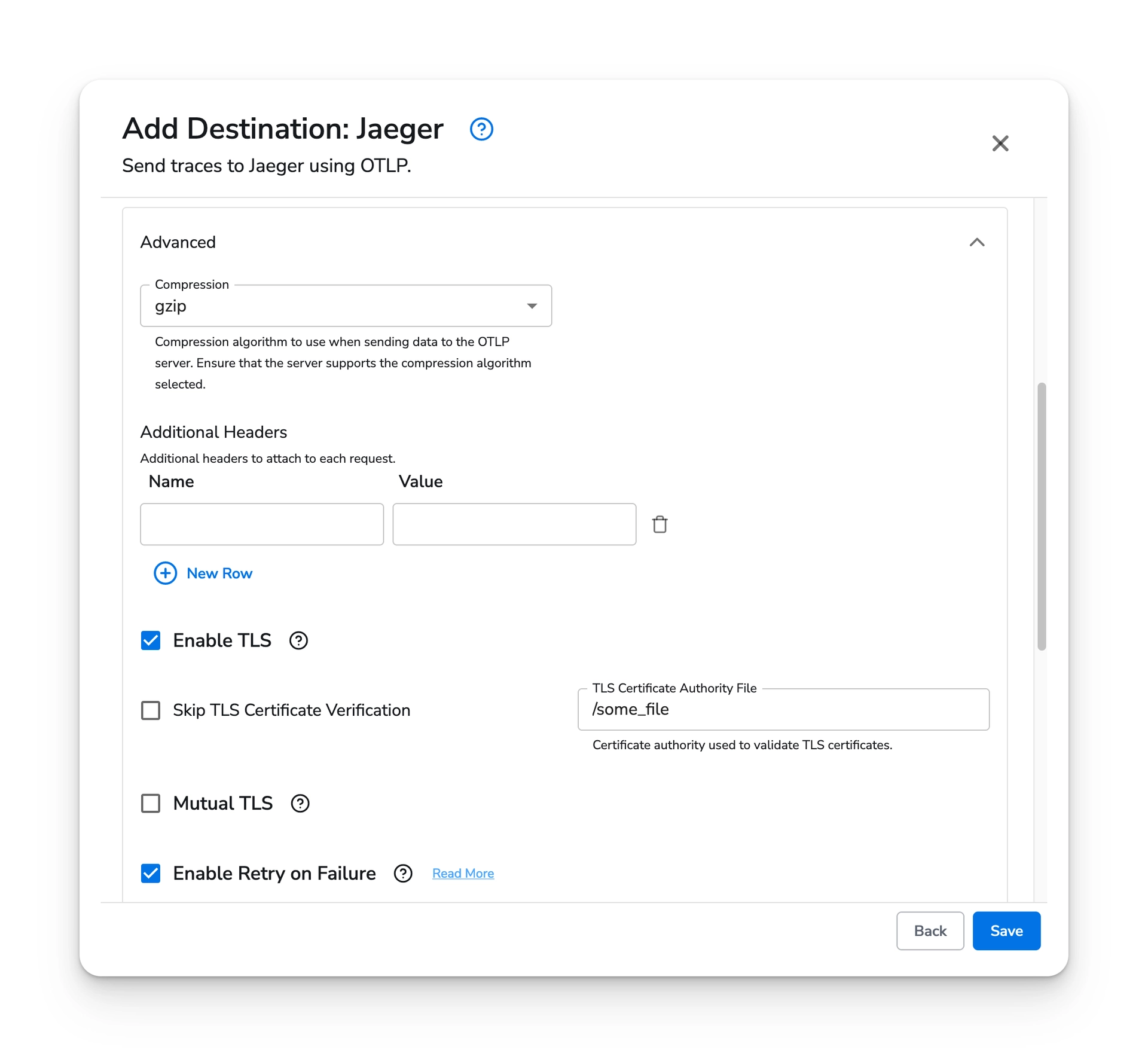This screenshot has width=1148, height=1056.
Task: Click the Advanced section heading
Action: [x=178, y=242]
